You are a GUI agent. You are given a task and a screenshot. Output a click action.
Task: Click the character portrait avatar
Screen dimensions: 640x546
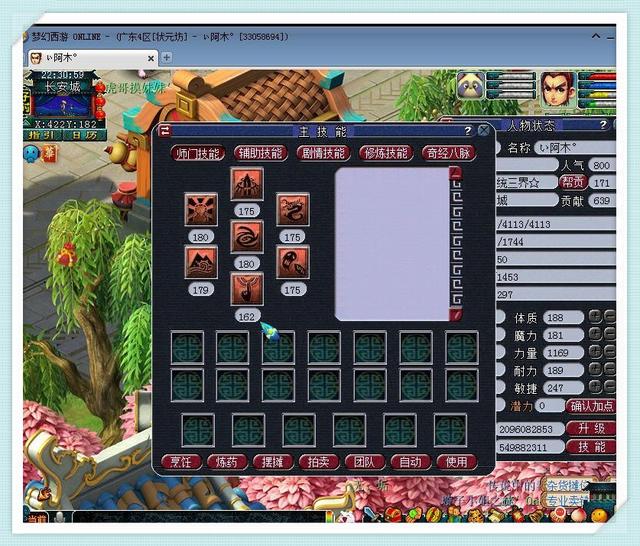[558, 90]
